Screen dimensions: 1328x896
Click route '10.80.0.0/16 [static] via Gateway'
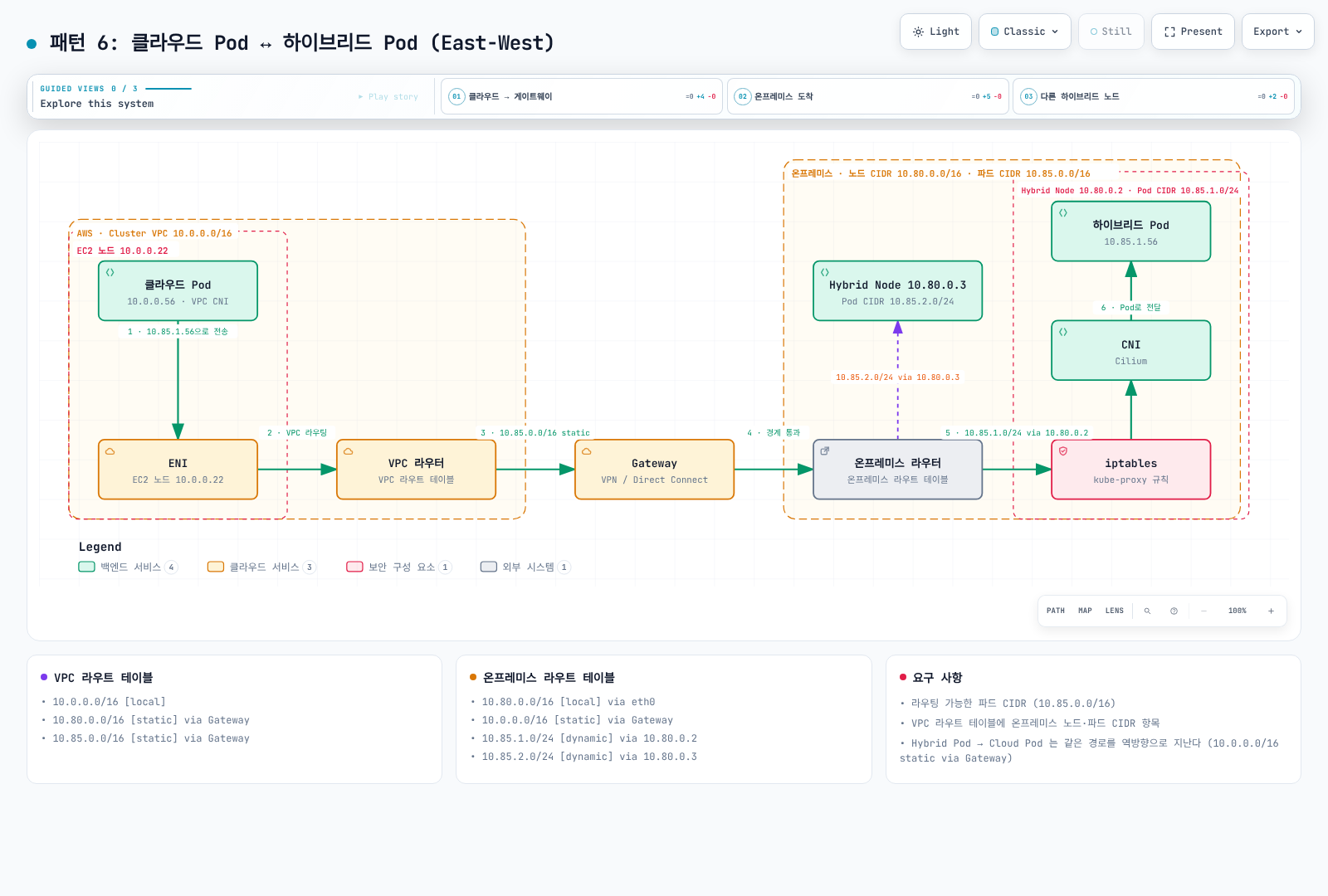click(151, 720)
